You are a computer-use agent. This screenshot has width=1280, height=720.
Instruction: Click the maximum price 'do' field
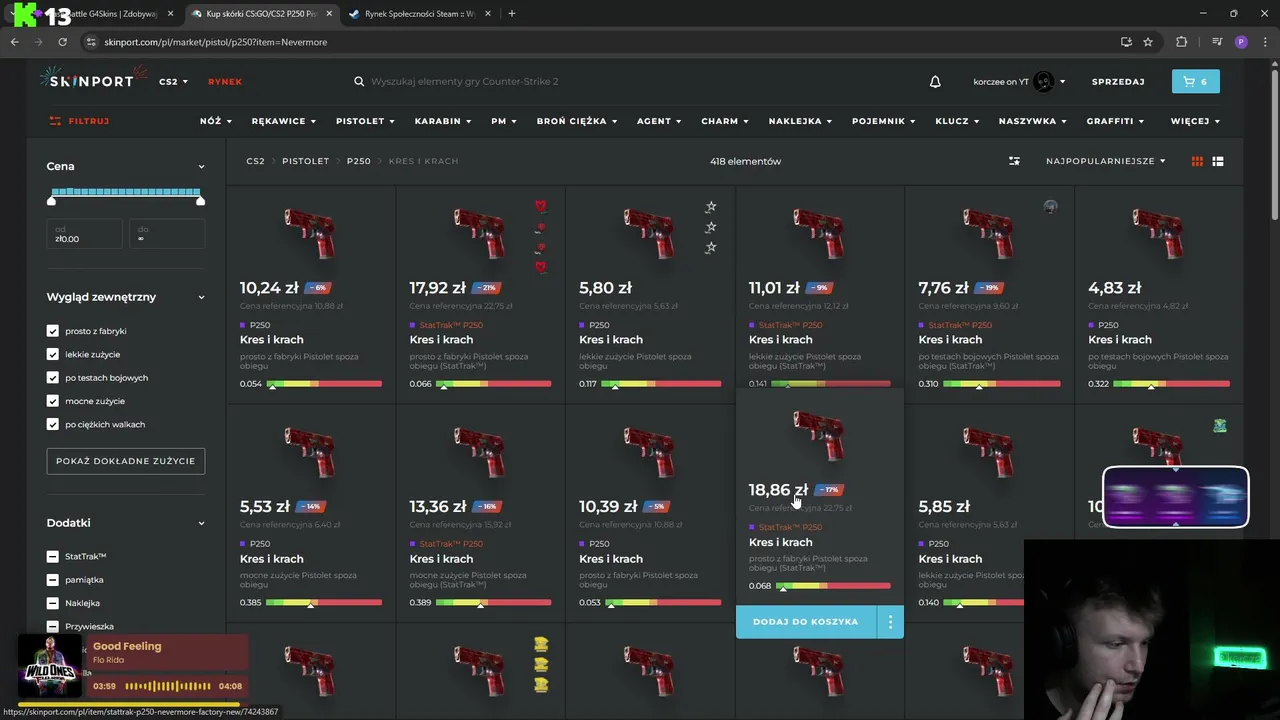[x=167, y=234]
